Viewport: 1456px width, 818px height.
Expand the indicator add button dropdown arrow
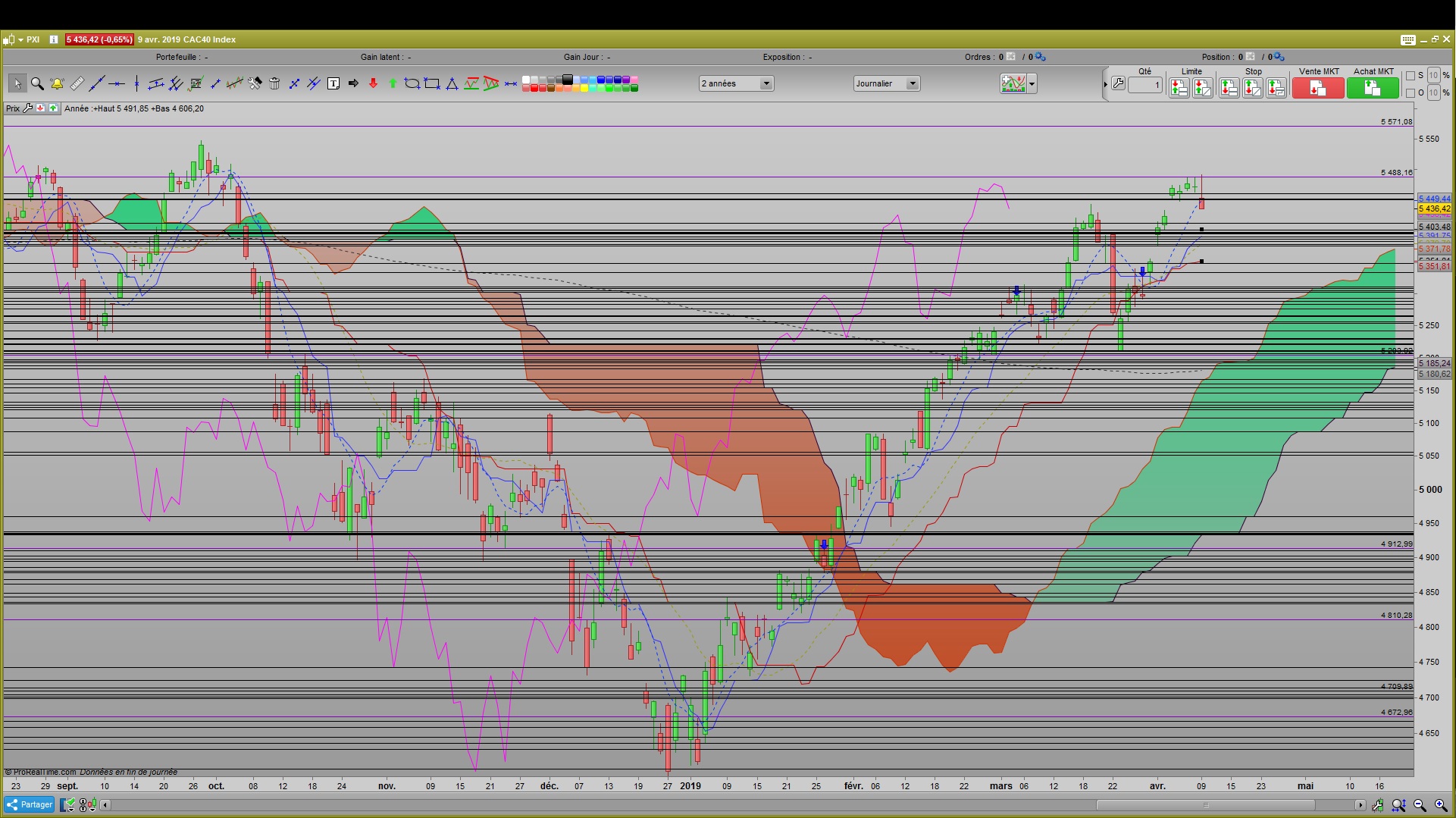click(x=1032, y=83)
